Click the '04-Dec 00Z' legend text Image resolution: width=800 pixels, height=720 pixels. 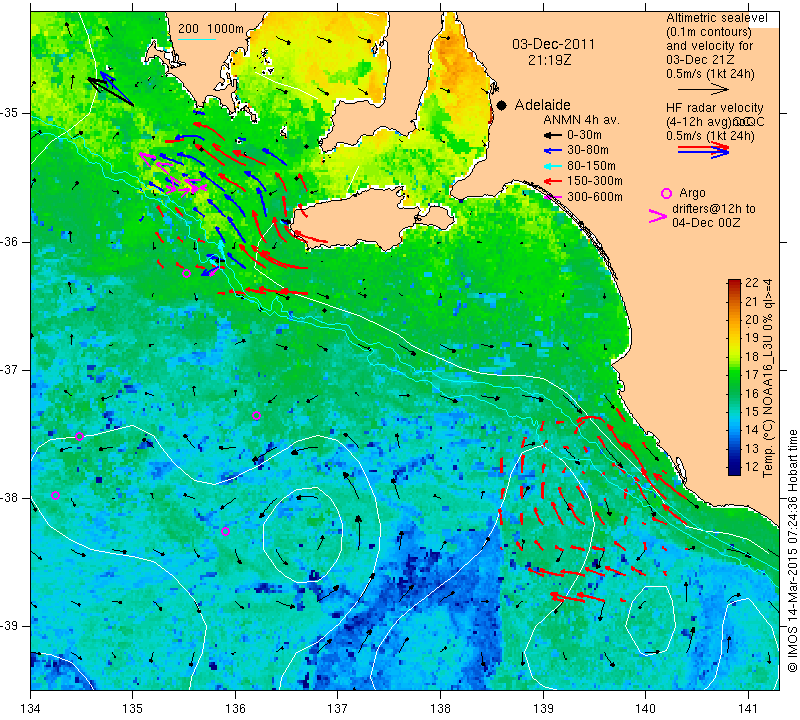706,222
